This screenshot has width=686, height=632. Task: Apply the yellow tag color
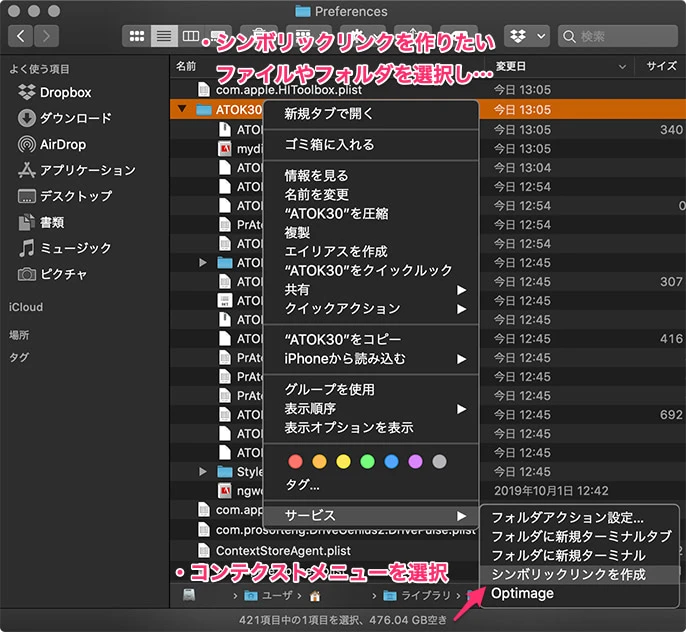coord(343,461)
